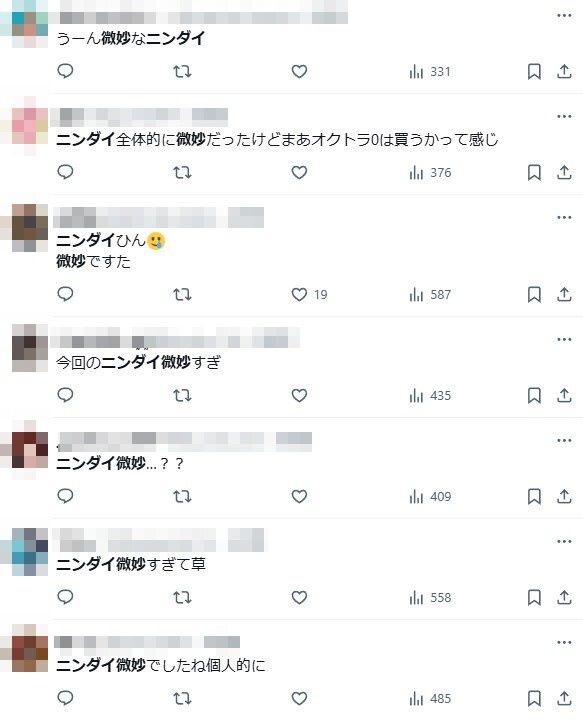
Task: Open more menu for 'ニンダイひん' post
Action: coord(564,218)
